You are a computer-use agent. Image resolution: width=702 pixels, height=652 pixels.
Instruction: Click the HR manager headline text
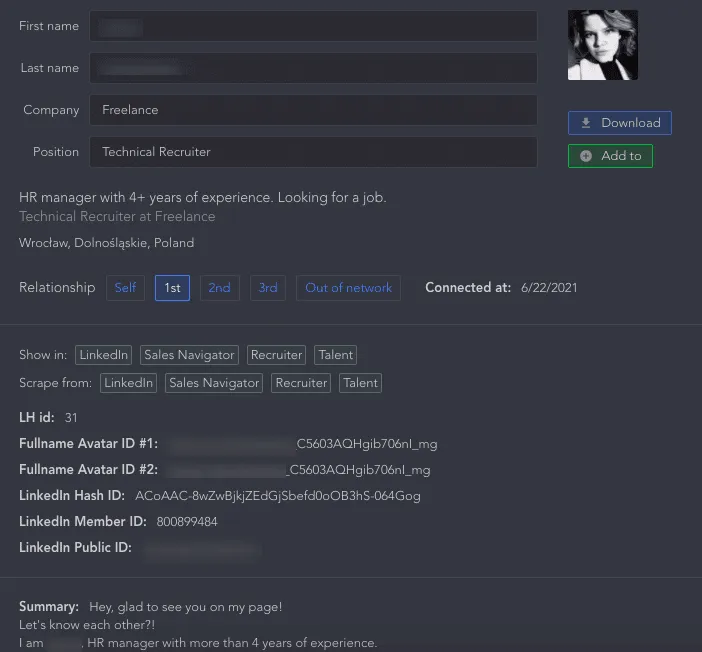pyautogui.click(x=202, y=197)
